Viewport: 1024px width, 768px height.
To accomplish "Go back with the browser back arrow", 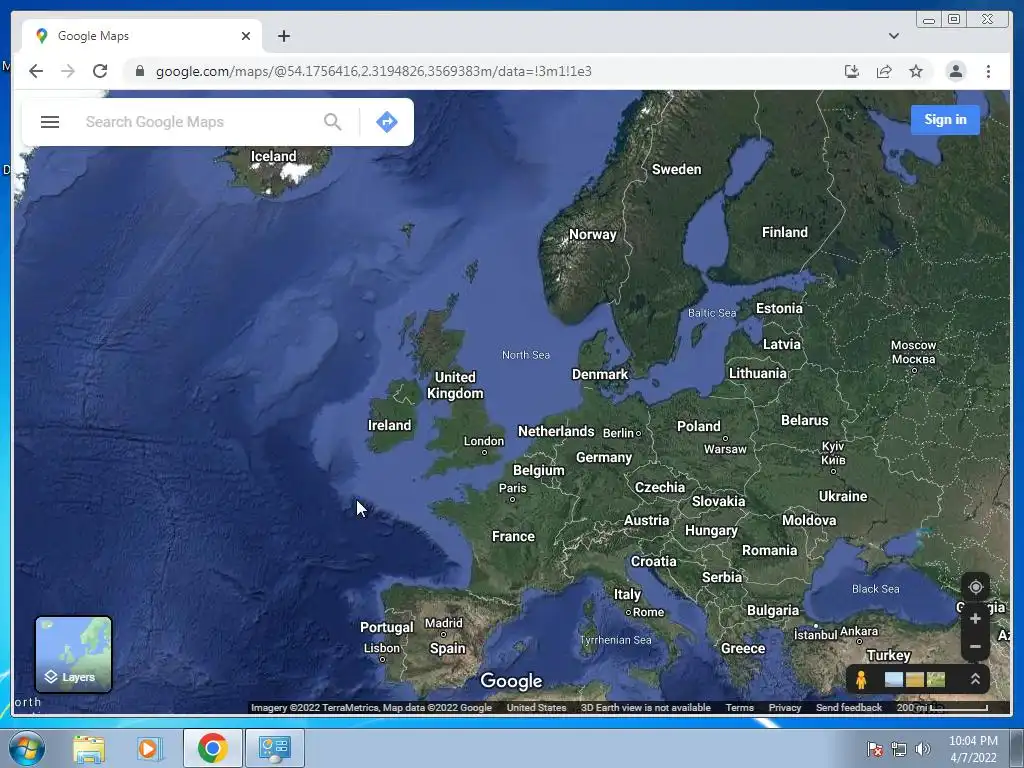I will pyautogui.click(x=36, y=71).
